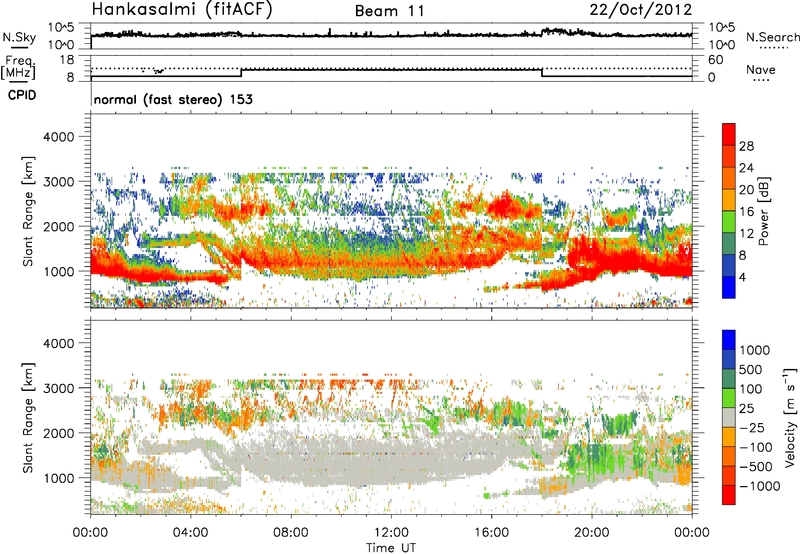Click the Power [dB] colorbar label
The image size is (800, 554).
pyautogui.click(x=764, y=211)
